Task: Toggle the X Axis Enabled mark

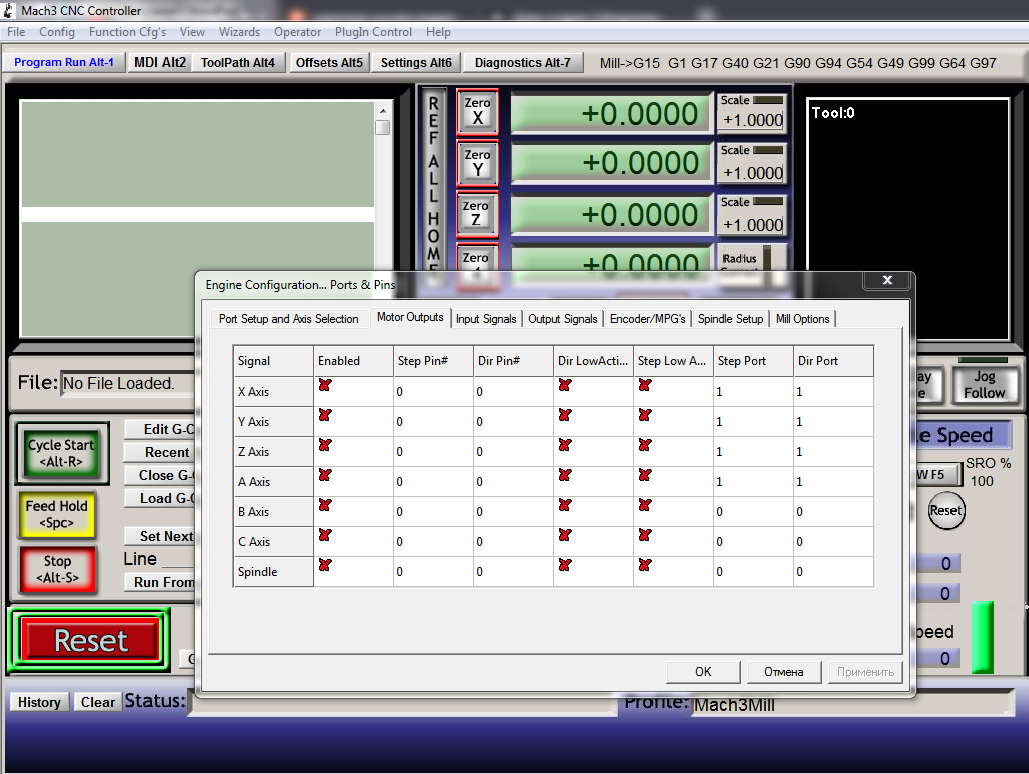Action: 325,385
